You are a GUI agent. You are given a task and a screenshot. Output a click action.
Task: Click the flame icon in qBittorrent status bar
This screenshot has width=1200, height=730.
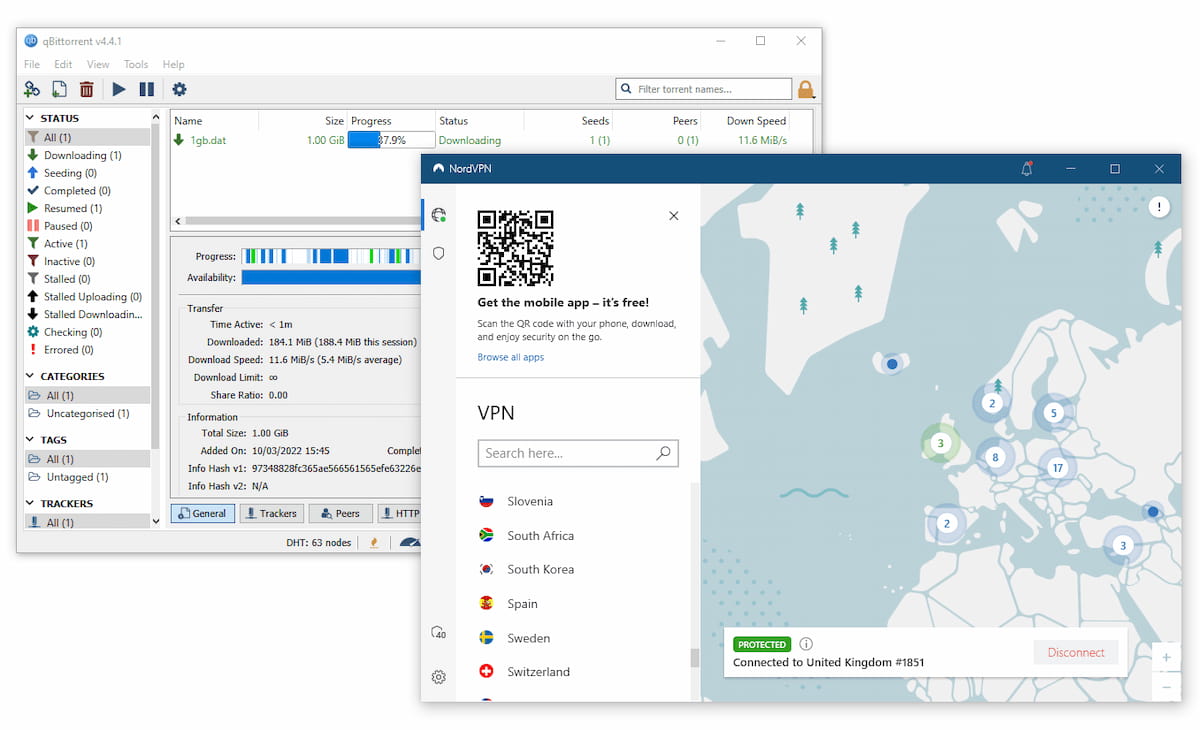(375, 543)
